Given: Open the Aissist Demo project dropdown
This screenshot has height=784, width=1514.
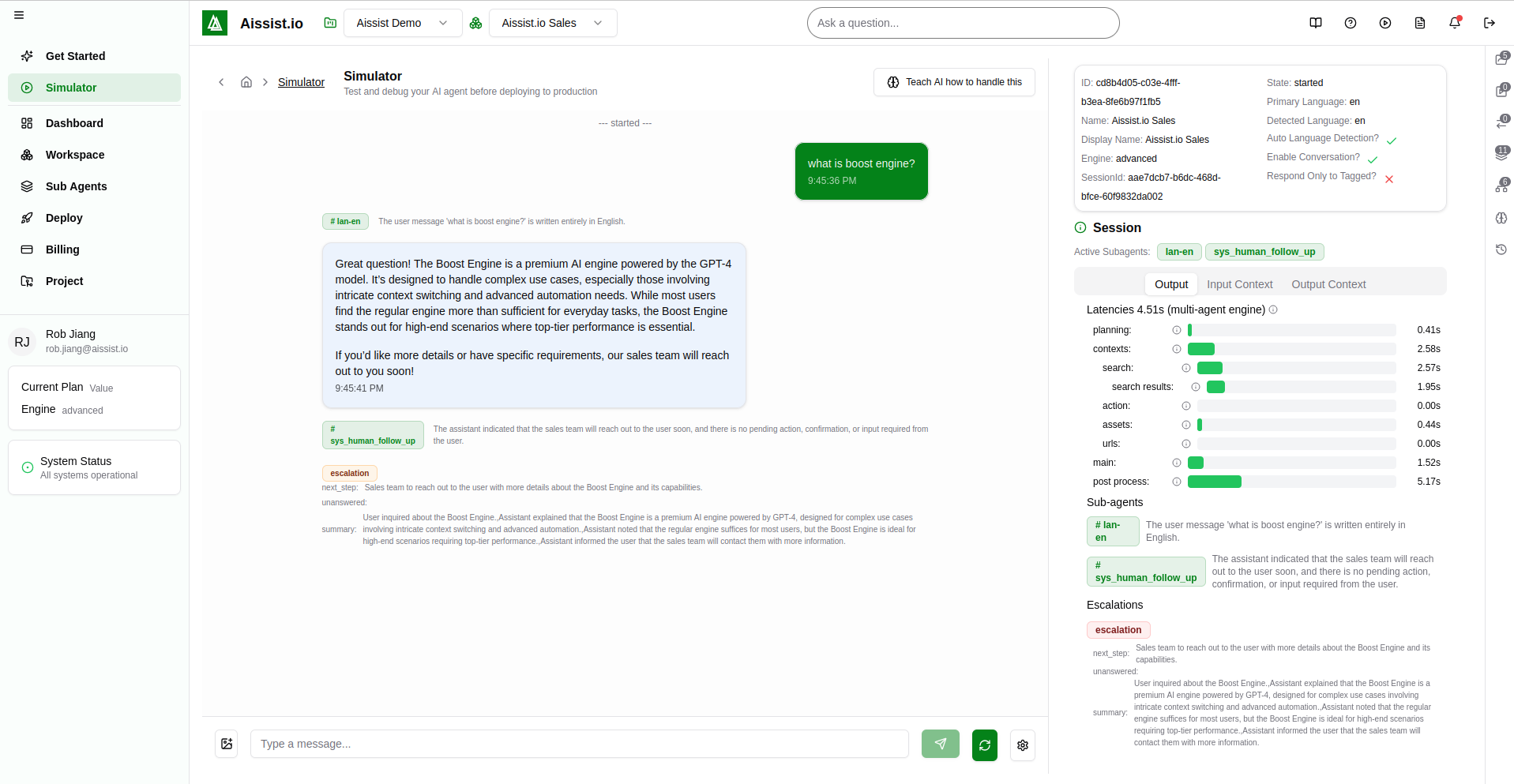Looking at the screenshot, I should tap(401, 23).
